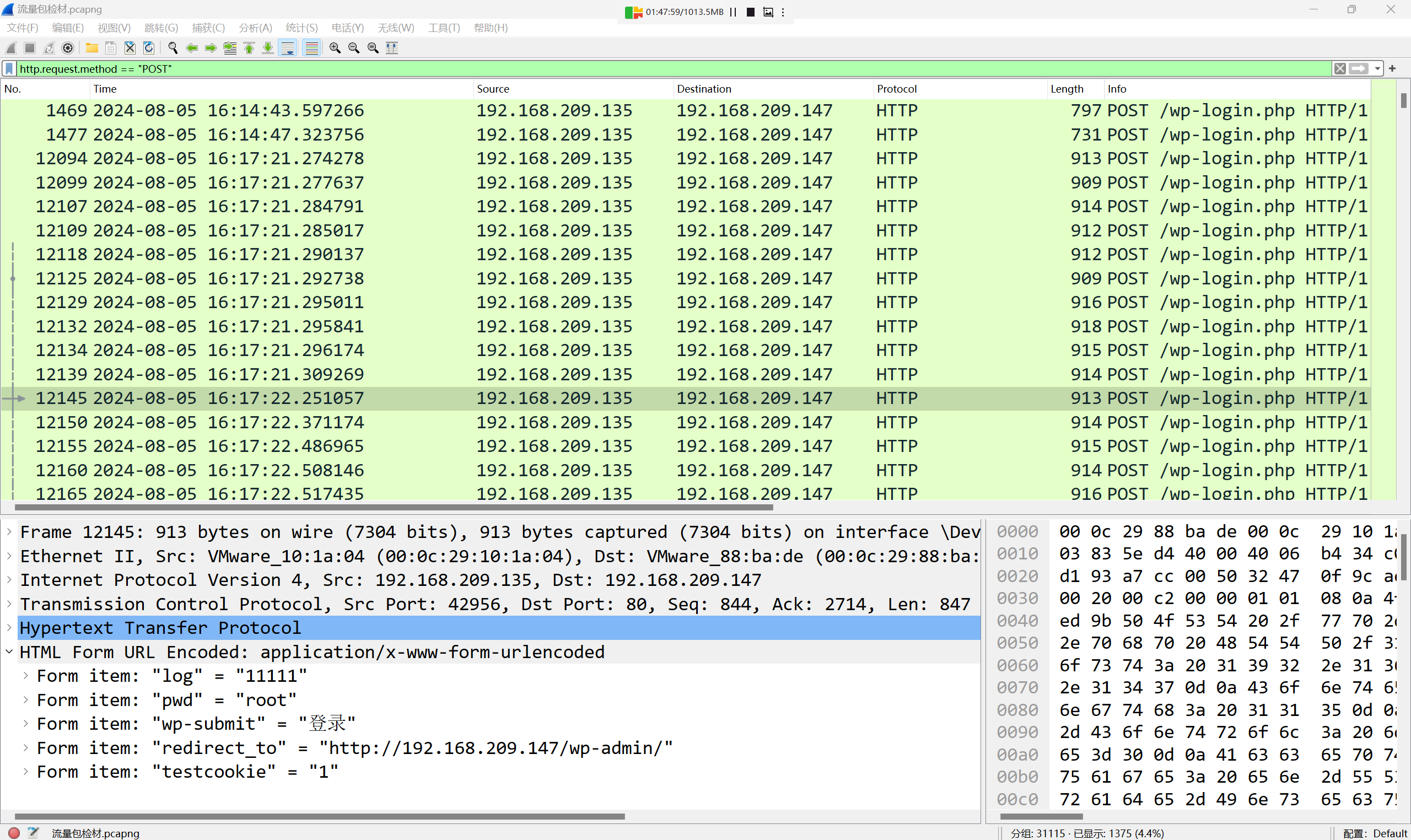
Task: Take a screenshot from recorder bar
Action: [x=768, y=12]
